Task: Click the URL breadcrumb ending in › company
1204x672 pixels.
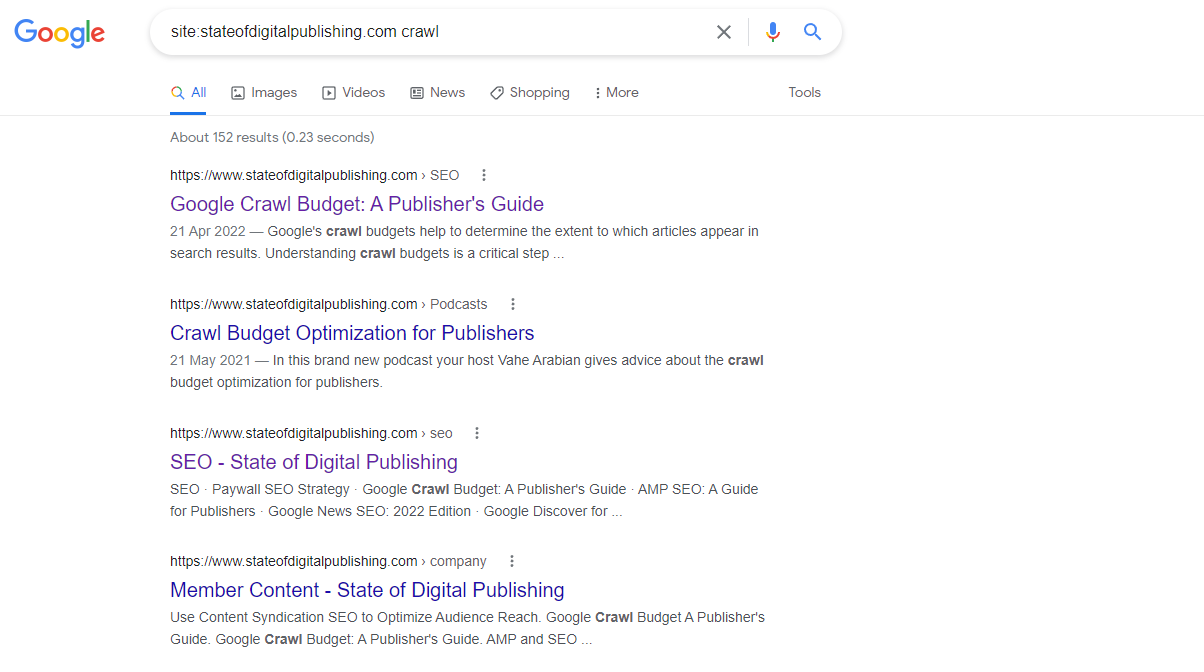Action: coord(328,561)
